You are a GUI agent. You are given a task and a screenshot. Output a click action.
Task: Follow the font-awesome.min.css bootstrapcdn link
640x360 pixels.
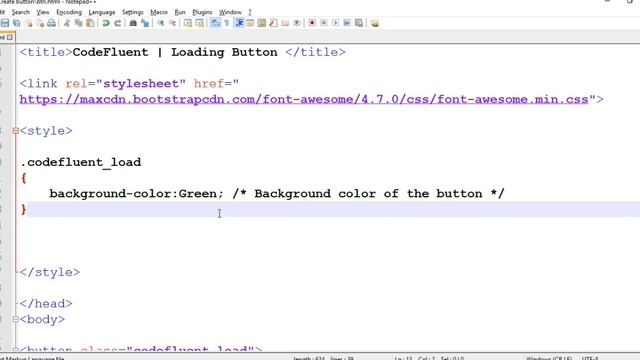coord(304,99)
